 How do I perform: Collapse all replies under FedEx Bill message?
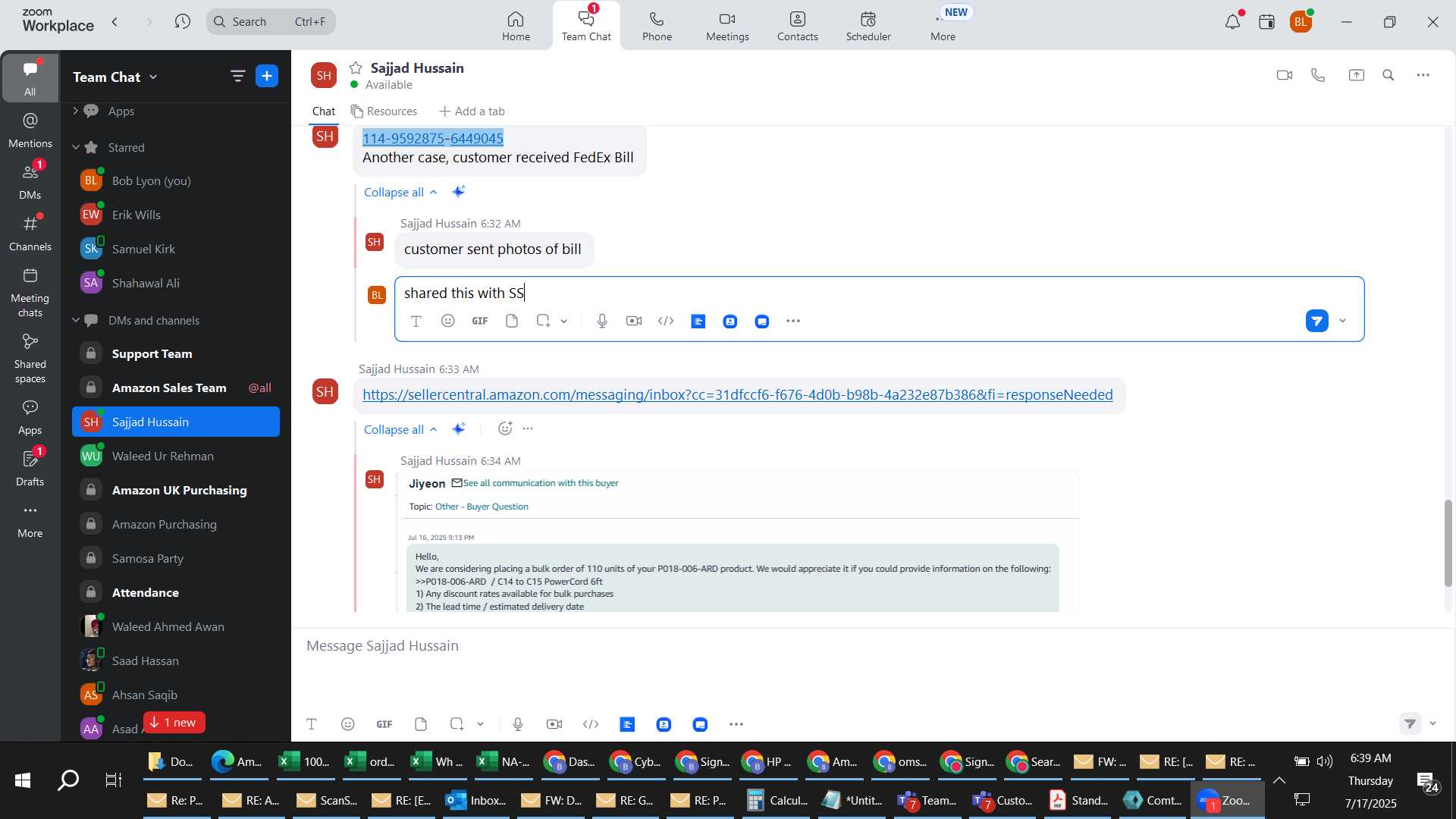pos(400,193)
